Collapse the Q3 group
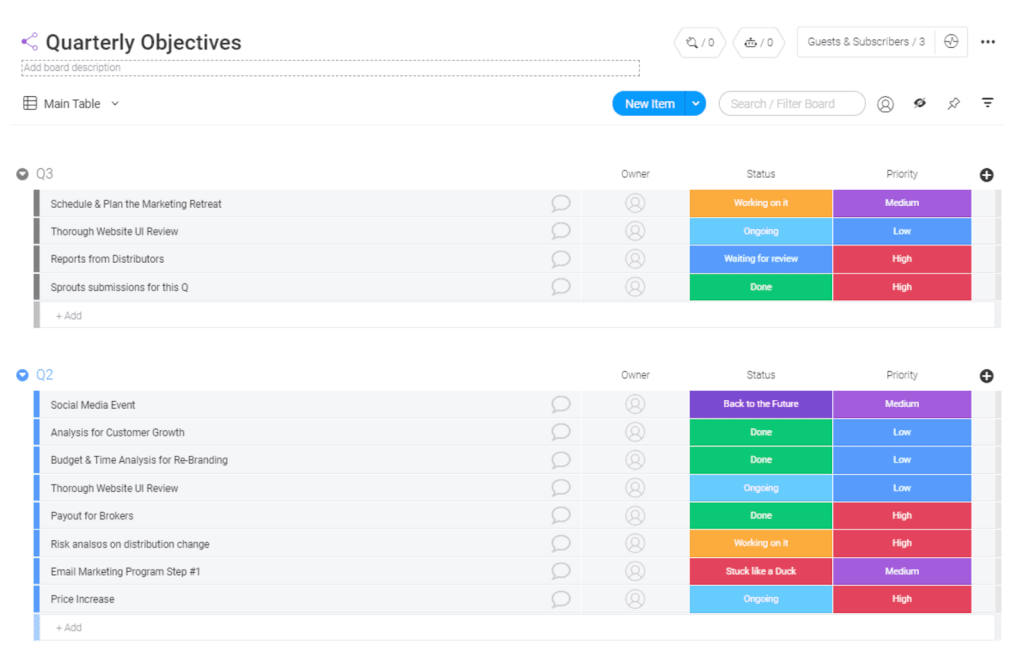The height and width of the screenshot is (661, 1024). tap(22, 174)
